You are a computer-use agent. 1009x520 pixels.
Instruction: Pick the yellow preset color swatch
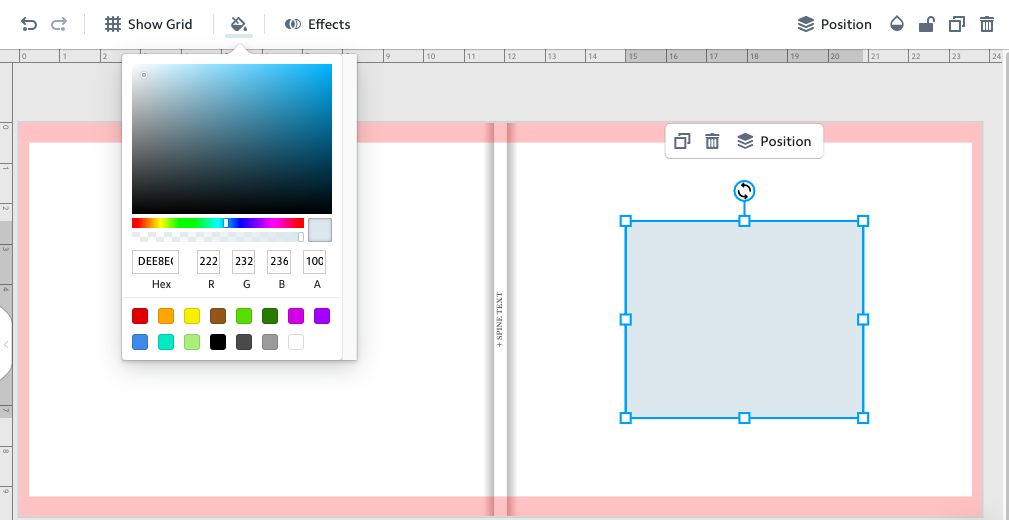[x=192, y=316]
